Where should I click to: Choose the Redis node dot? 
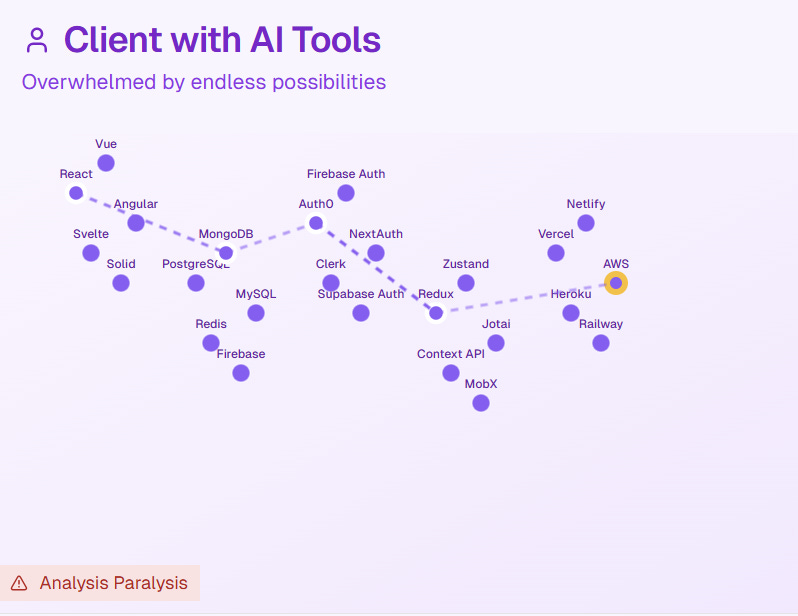[211, 343]
